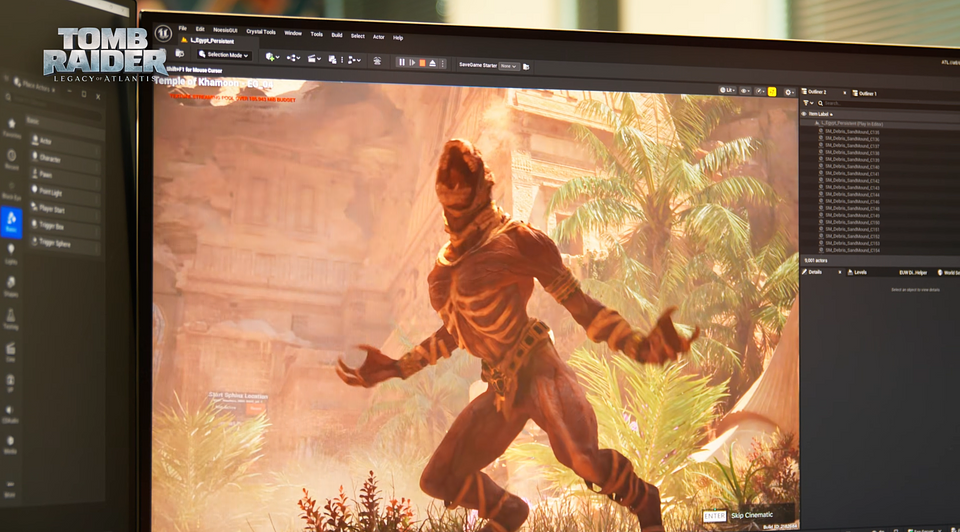960x532 pixels.
Task: Open the Lit view mode dropdown
Action: pyautogui.click(x=727, y=91)
